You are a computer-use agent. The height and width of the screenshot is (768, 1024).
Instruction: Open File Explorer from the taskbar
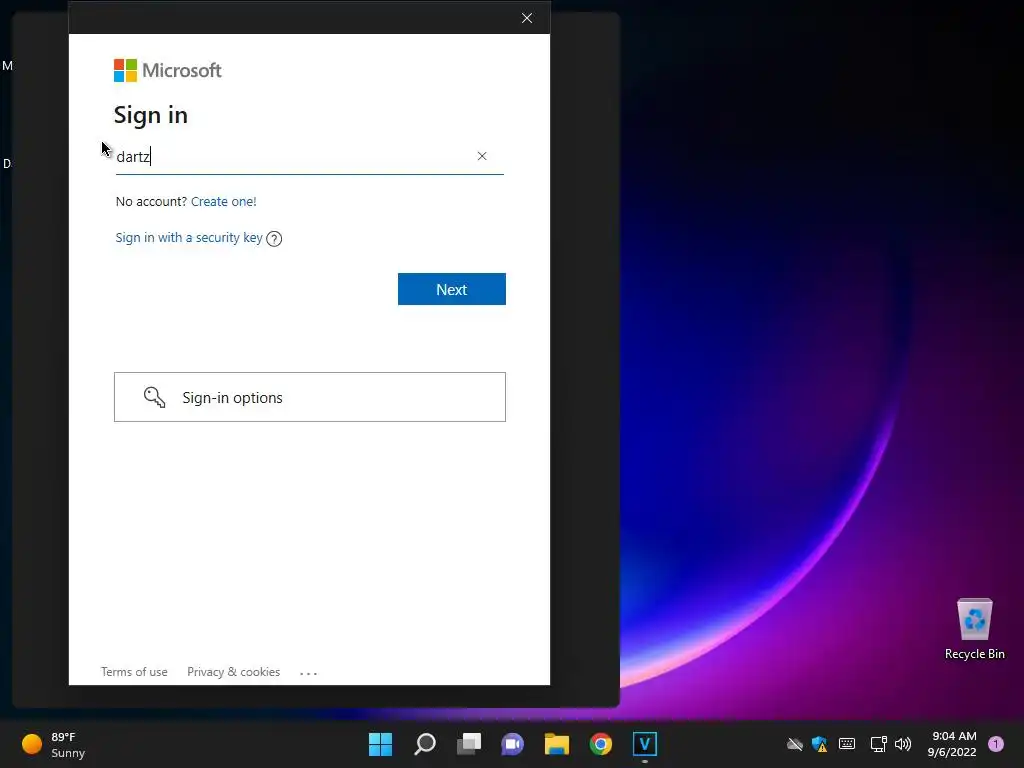pos(557,744)
